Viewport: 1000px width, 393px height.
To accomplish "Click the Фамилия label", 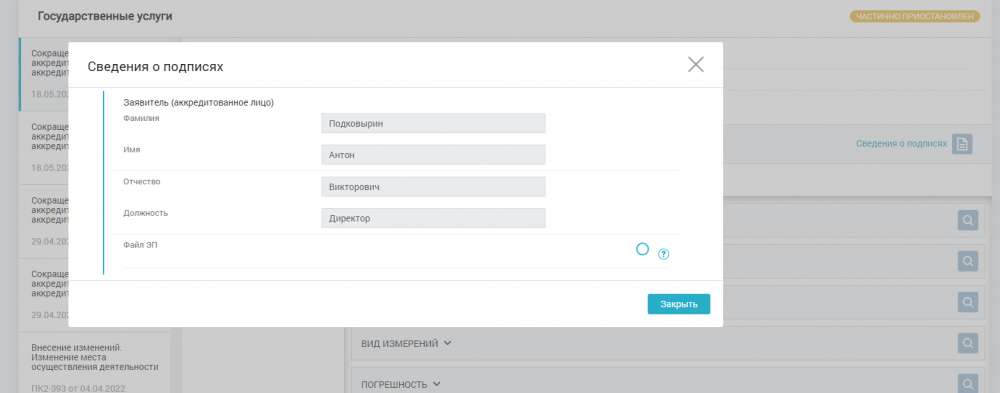I will tap(141, 118).
